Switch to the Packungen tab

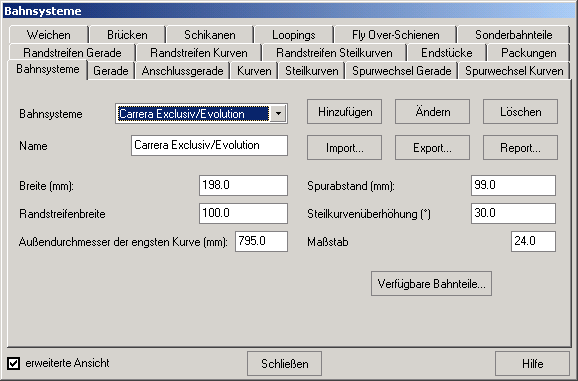529,53
